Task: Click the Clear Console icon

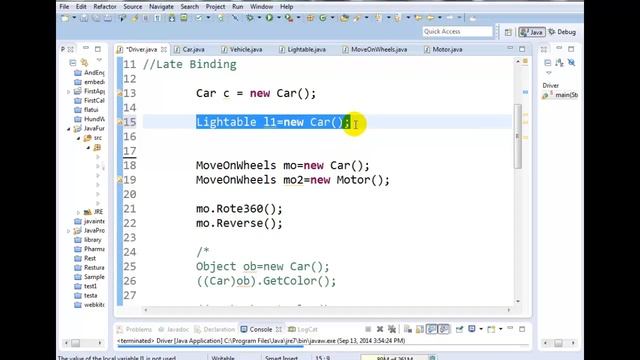Action: (x=408, y=329)
